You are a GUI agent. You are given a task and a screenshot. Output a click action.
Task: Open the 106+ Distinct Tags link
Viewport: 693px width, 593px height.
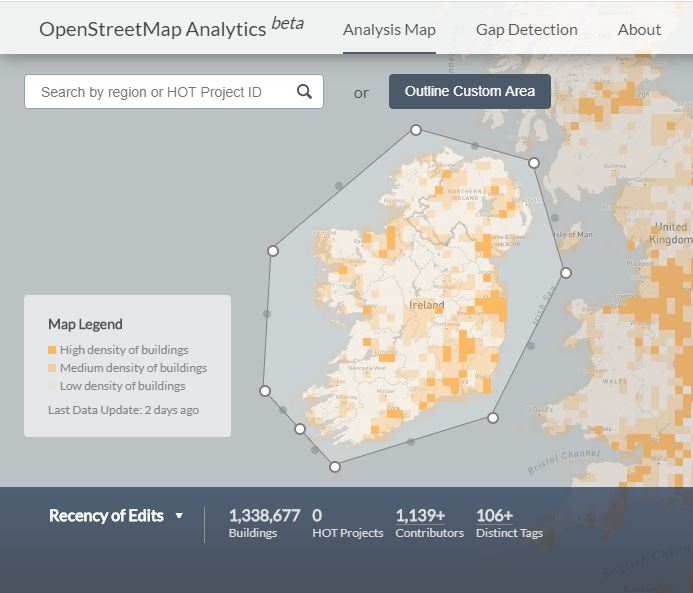click(495, 516)
